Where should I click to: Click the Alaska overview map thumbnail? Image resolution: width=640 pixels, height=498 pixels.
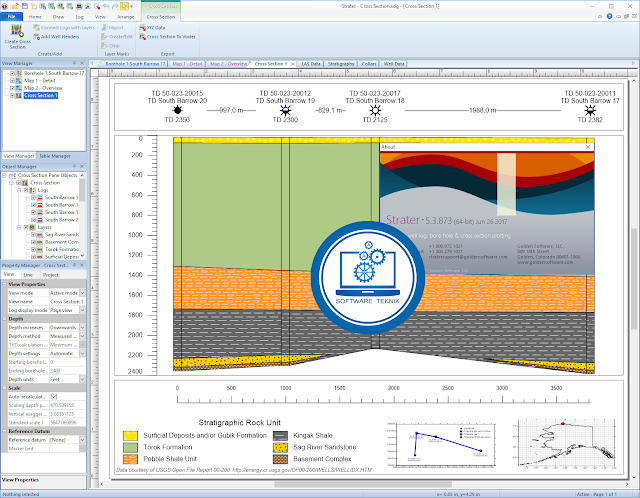(567, 442)
